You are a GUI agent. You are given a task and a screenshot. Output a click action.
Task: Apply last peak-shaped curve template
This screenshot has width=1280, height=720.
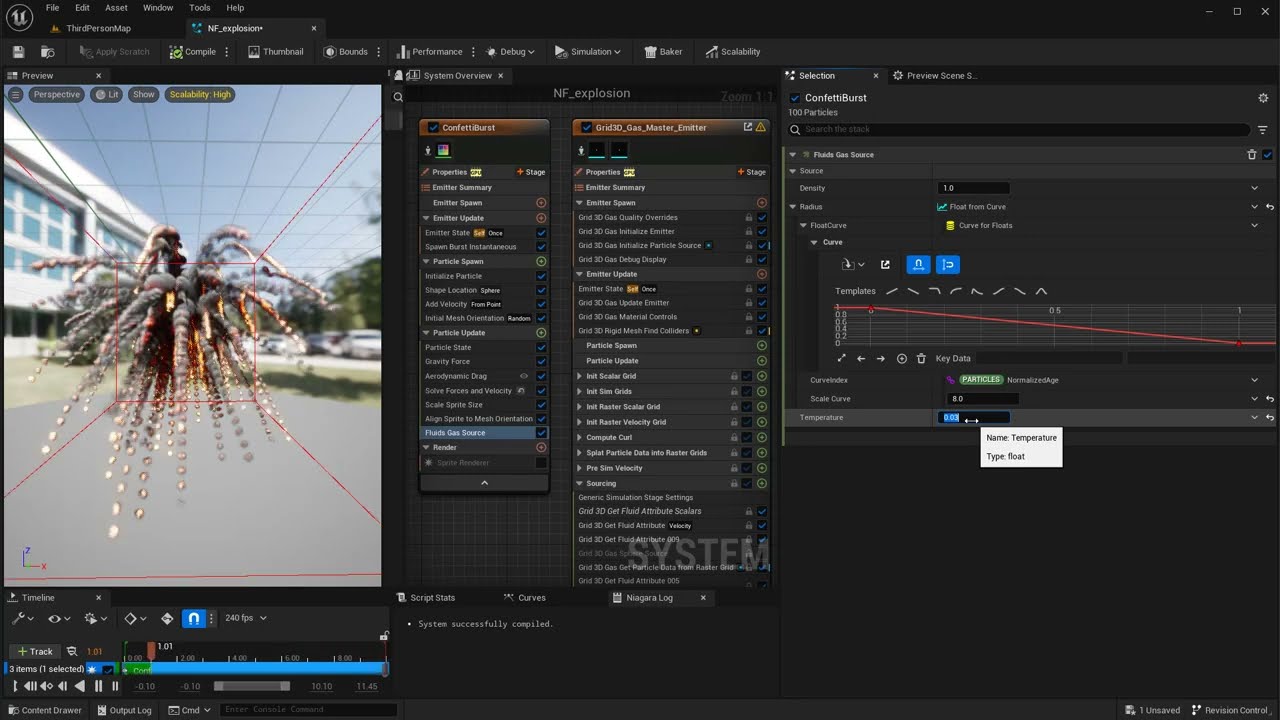1041,291
